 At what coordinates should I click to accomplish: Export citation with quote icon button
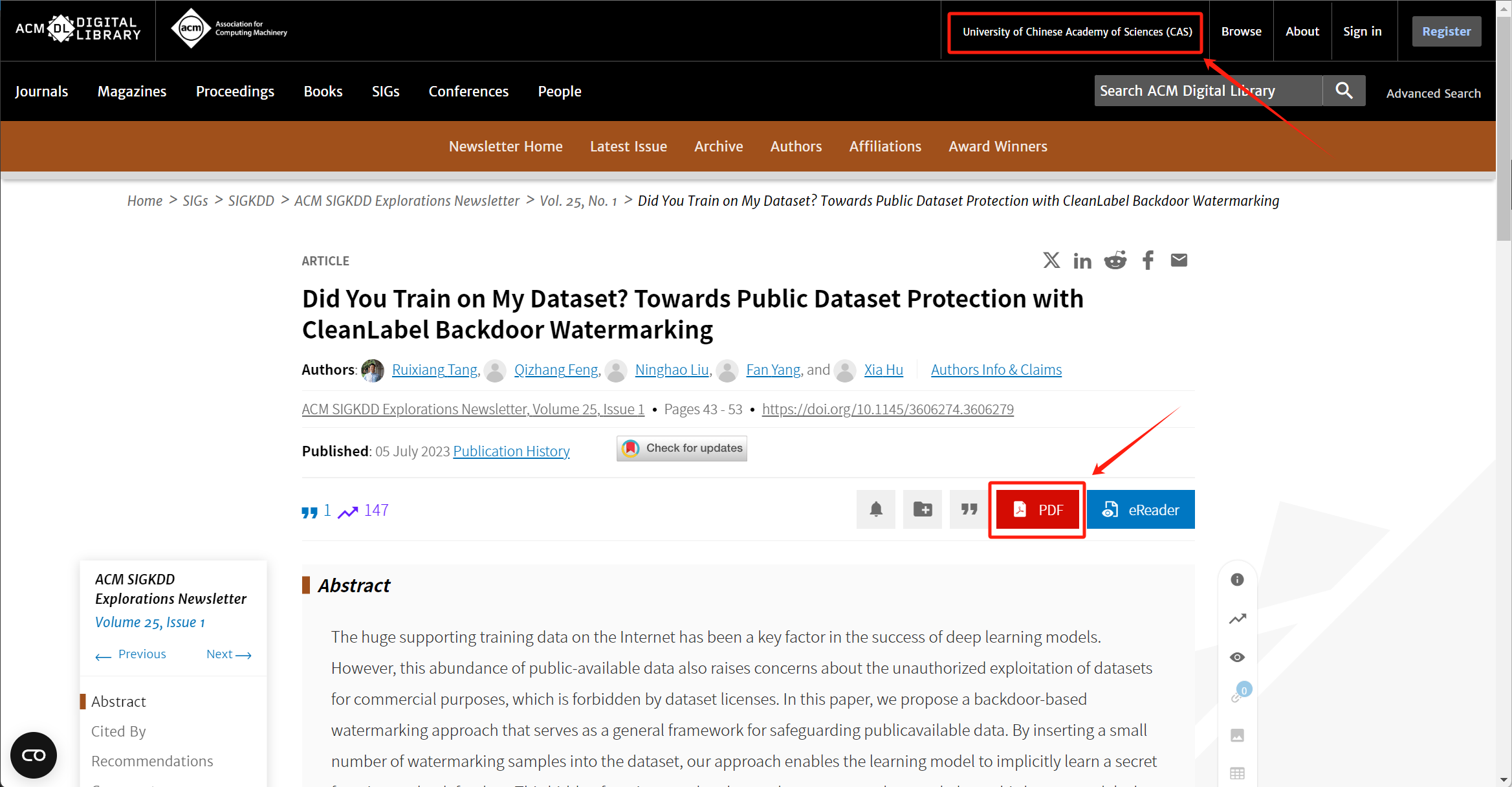(969, 509)
